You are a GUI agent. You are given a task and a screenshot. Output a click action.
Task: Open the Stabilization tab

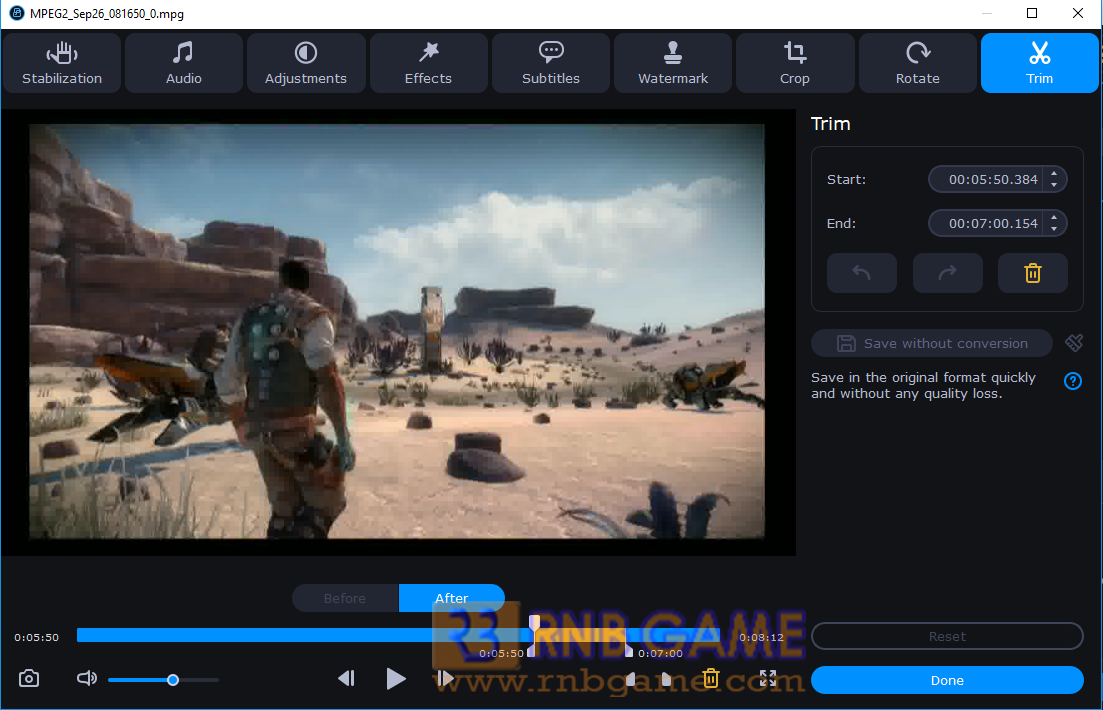(62, 63)
